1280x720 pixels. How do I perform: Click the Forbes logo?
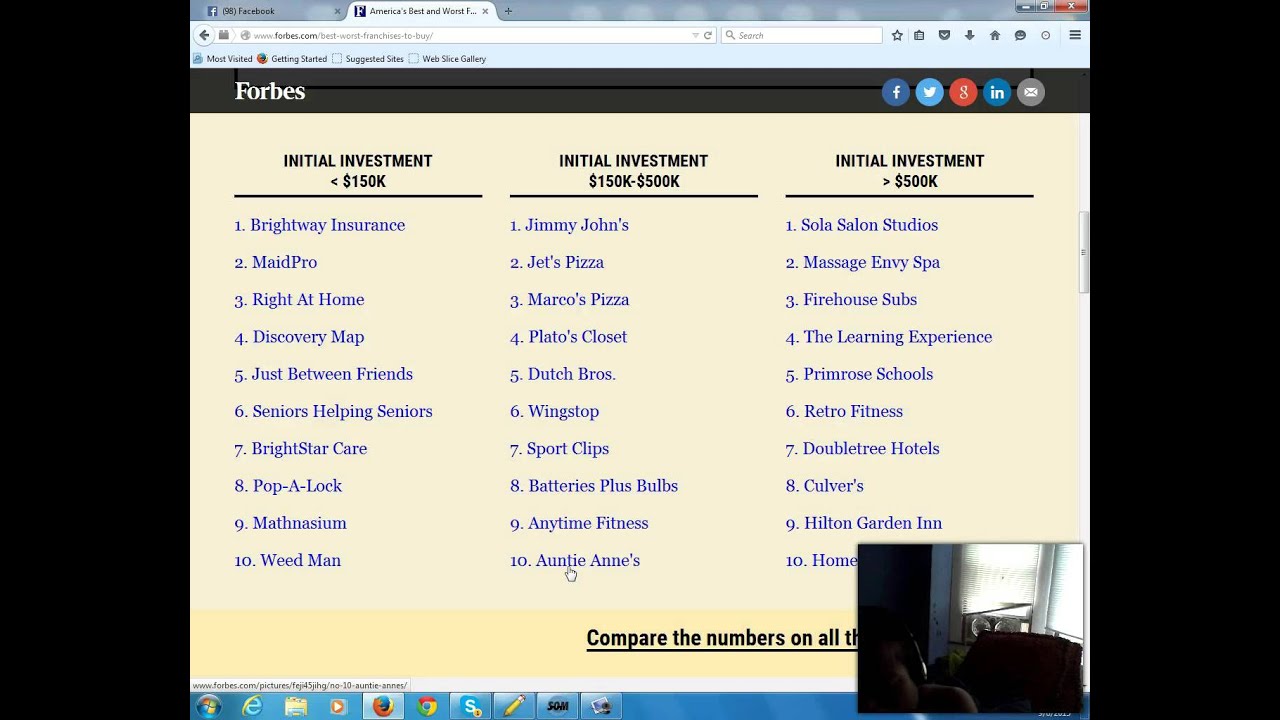(x=270, y=91)
